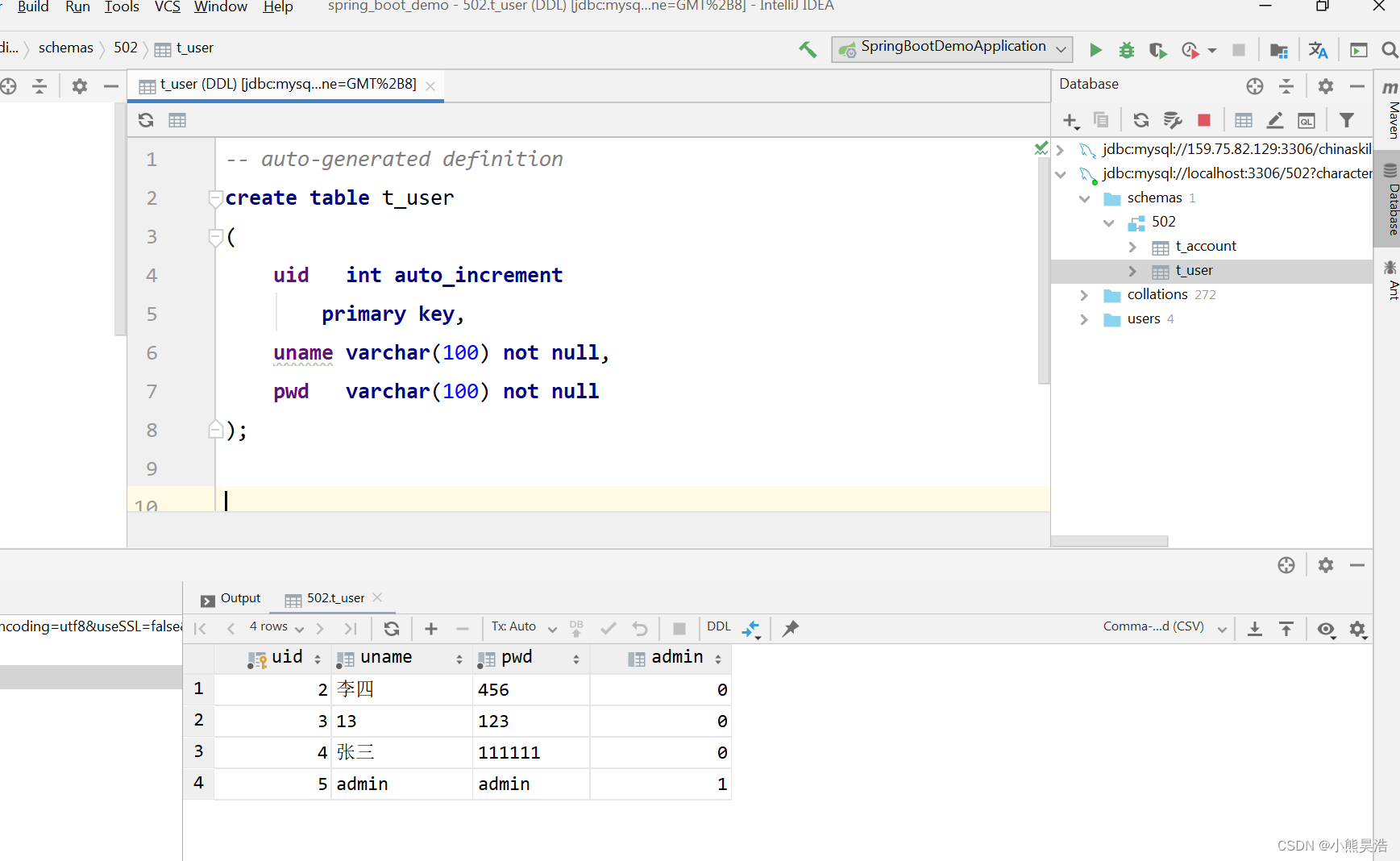1400x861 pixels.
Task: Click the search everywhere magnifier icon
Action: point(1390,50)
